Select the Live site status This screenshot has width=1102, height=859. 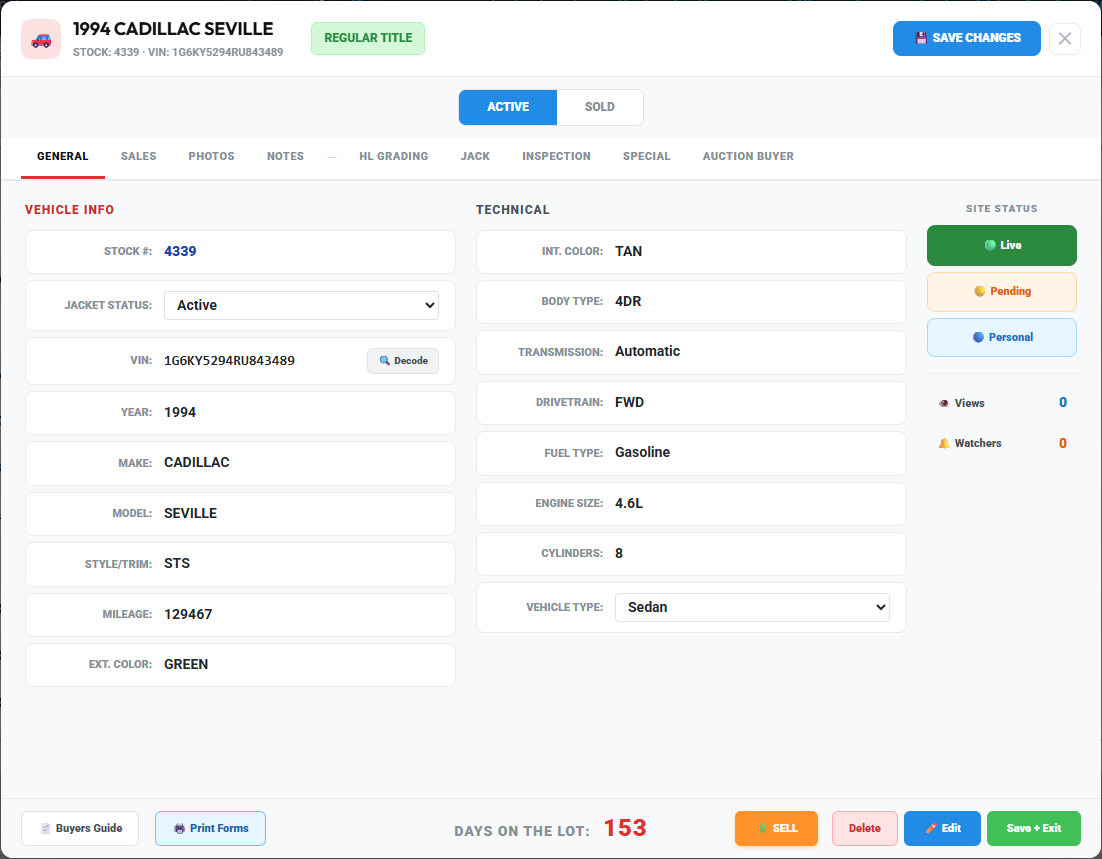coord(1001,245)
